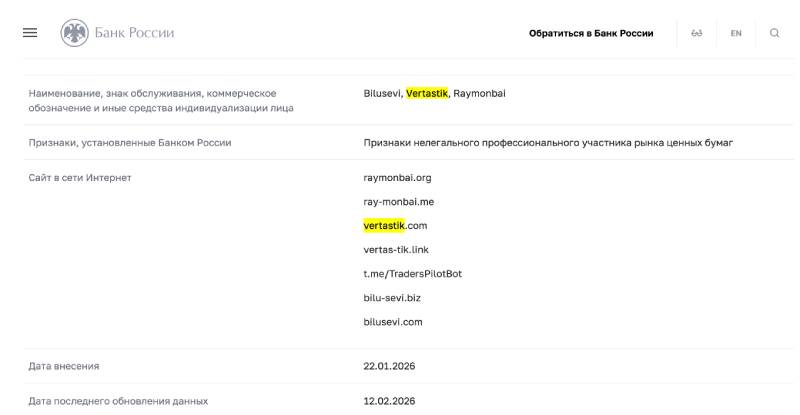Select the text 'ray-monbai.me'
The height and width of the screenshot is (415, 800).
point(398,202)
